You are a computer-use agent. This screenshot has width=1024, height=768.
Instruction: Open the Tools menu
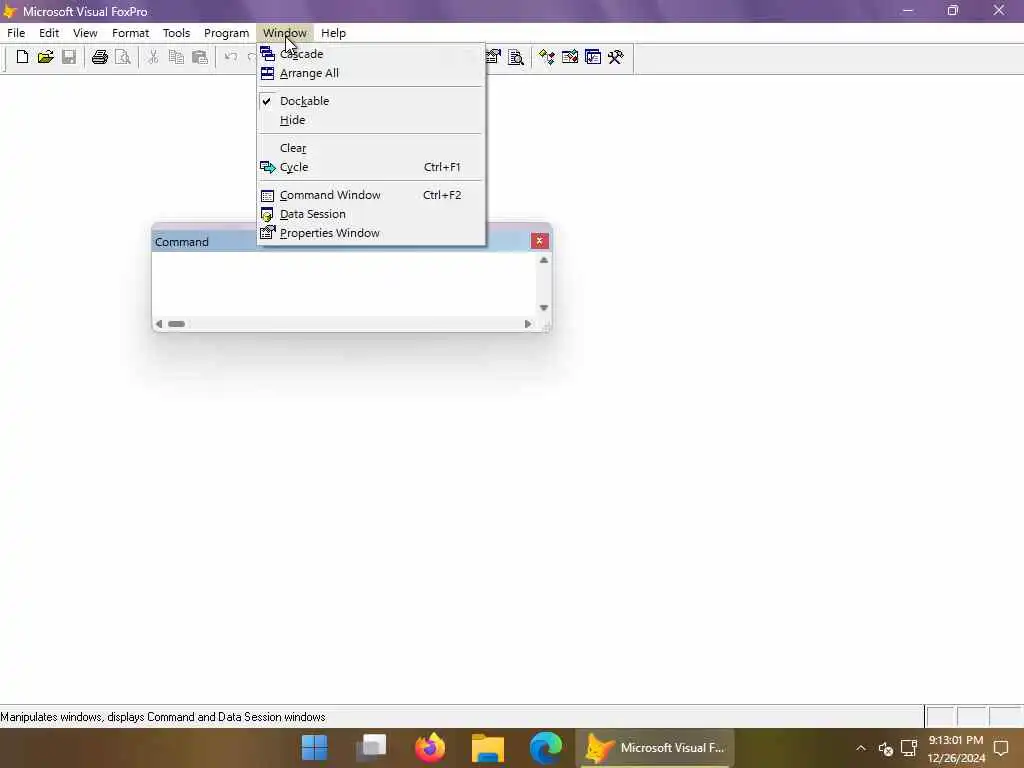click(x=176, y=33)
